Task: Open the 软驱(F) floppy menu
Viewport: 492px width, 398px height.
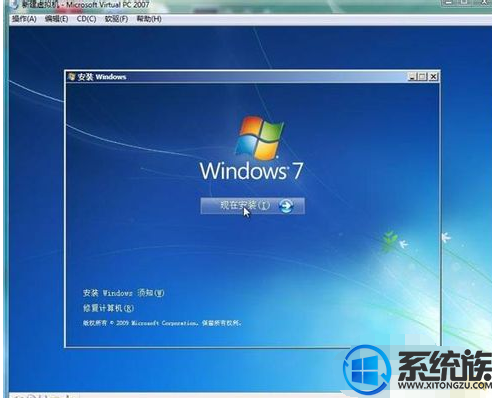Action: (x=116, y=19)
